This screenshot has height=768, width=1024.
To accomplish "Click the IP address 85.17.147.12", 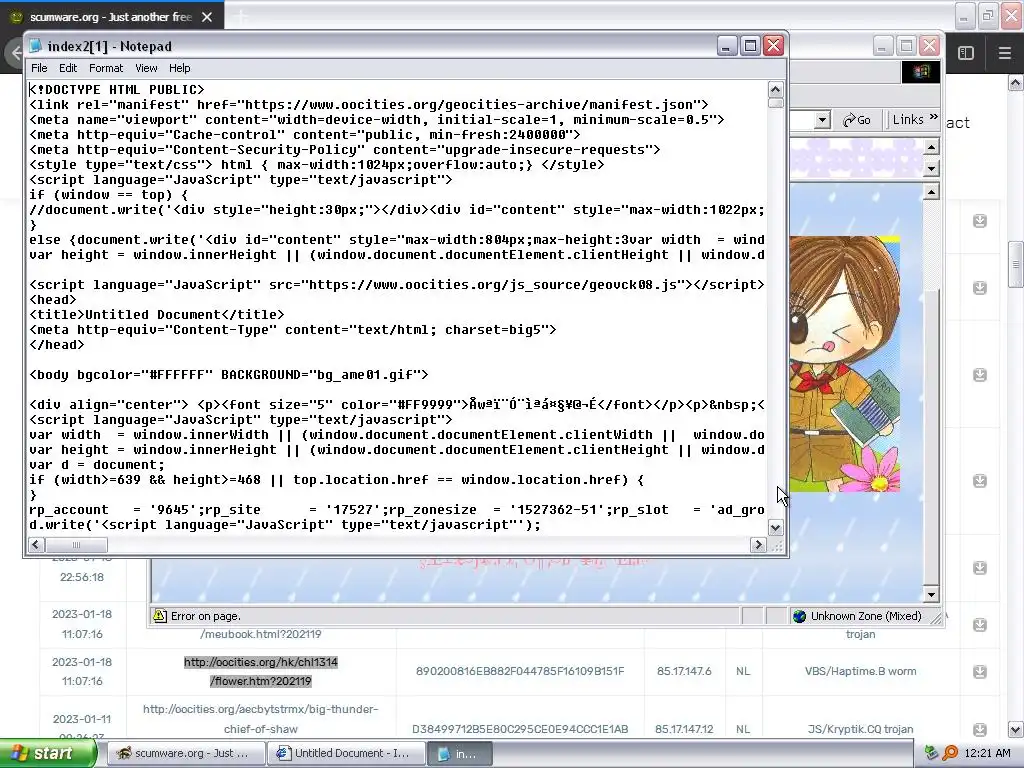I will (684, 729).
